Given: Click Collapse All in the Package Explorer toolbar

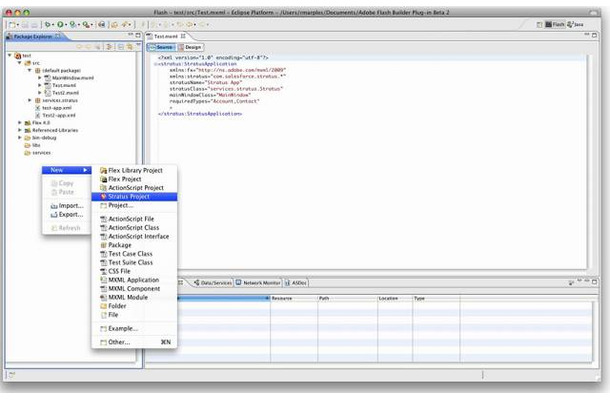Looking at the screenshot, I should pyautogui.click(x=121, y=47).
